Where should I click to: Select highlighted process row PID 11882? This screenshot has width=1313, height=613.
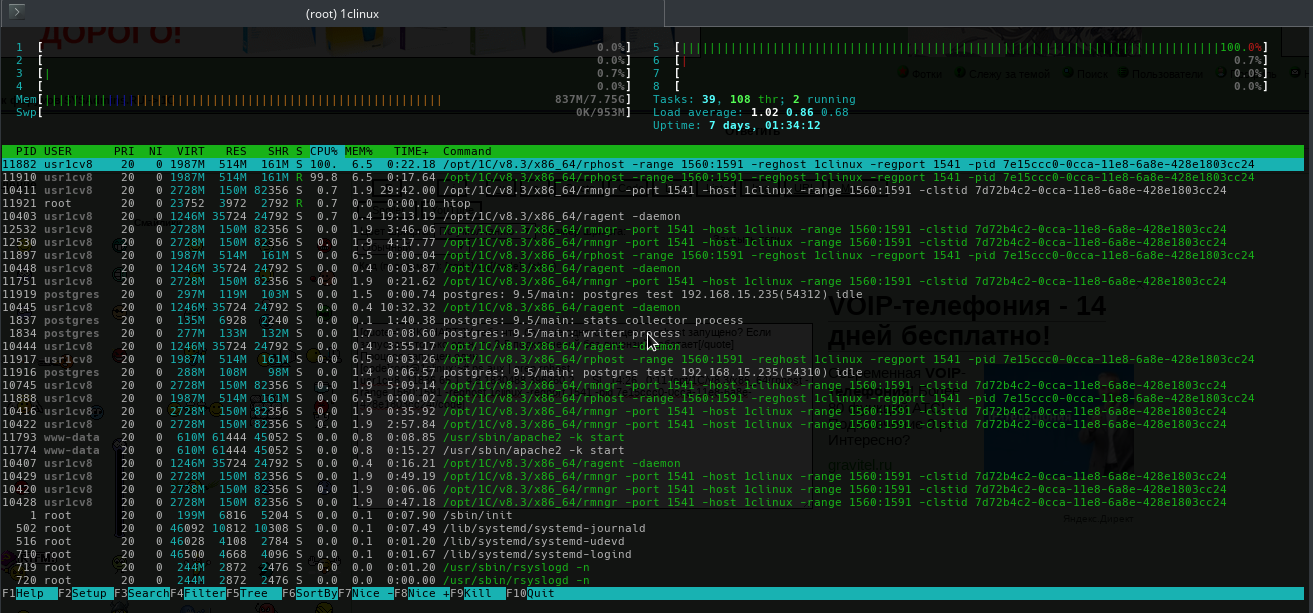653,164
